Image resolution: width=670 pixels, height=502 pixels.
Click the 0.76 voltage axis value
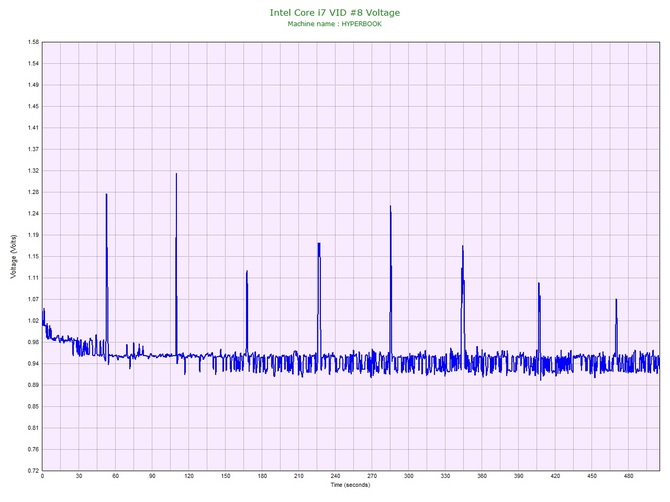[x=33, y=449]
